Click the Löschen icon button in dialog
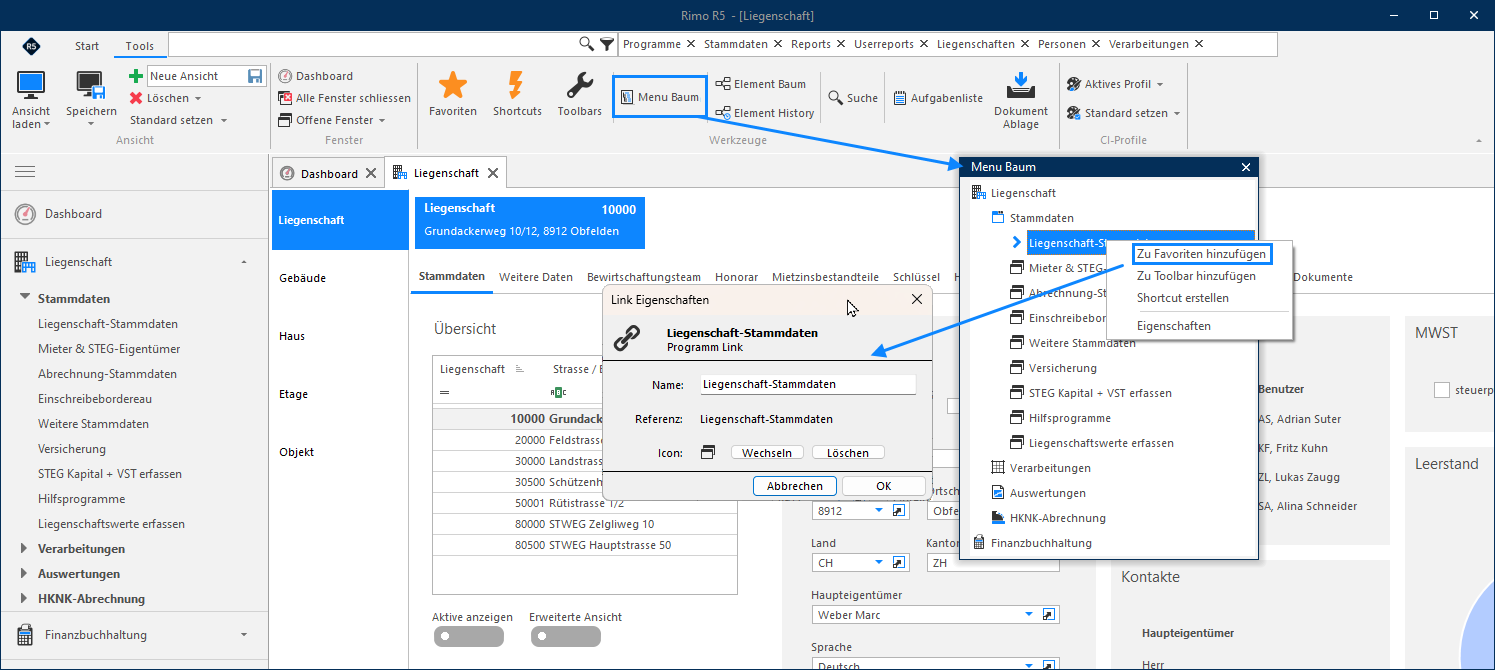The height and width of the screenshot is (670, 1495). [848, 453]
